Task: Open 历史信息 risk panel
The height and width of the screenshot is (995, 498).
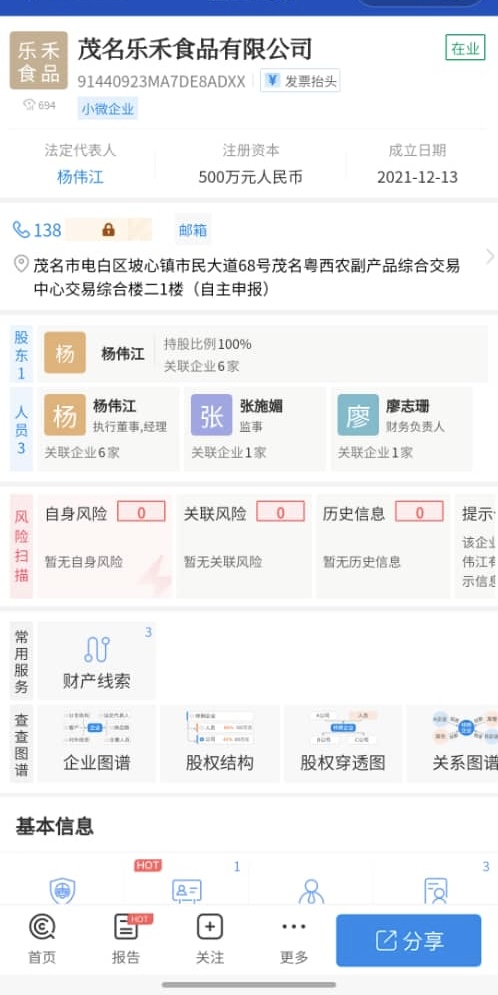Action: (x=383, y=546)
